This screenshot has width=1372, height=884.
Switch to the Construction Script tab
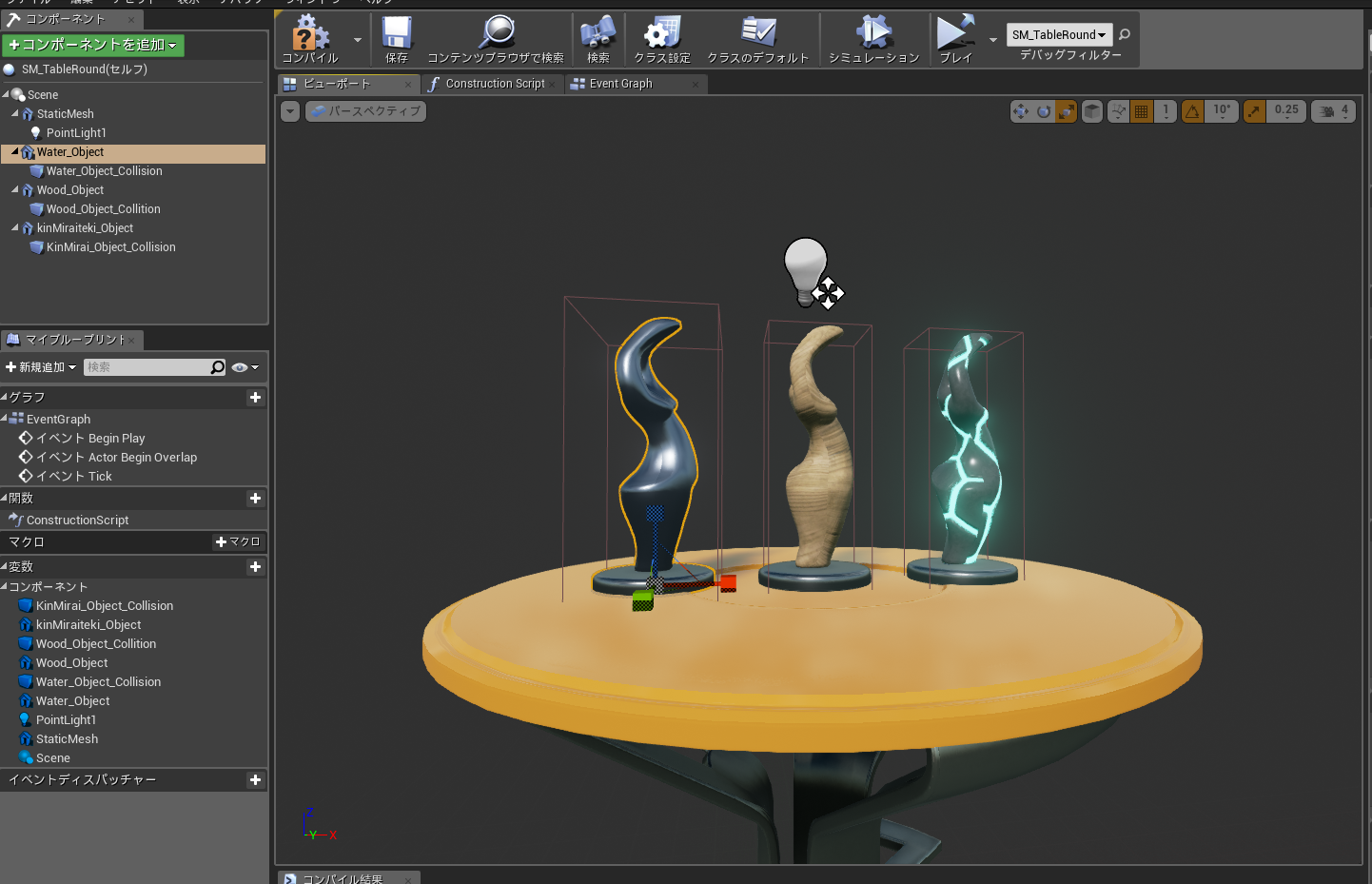494,84
